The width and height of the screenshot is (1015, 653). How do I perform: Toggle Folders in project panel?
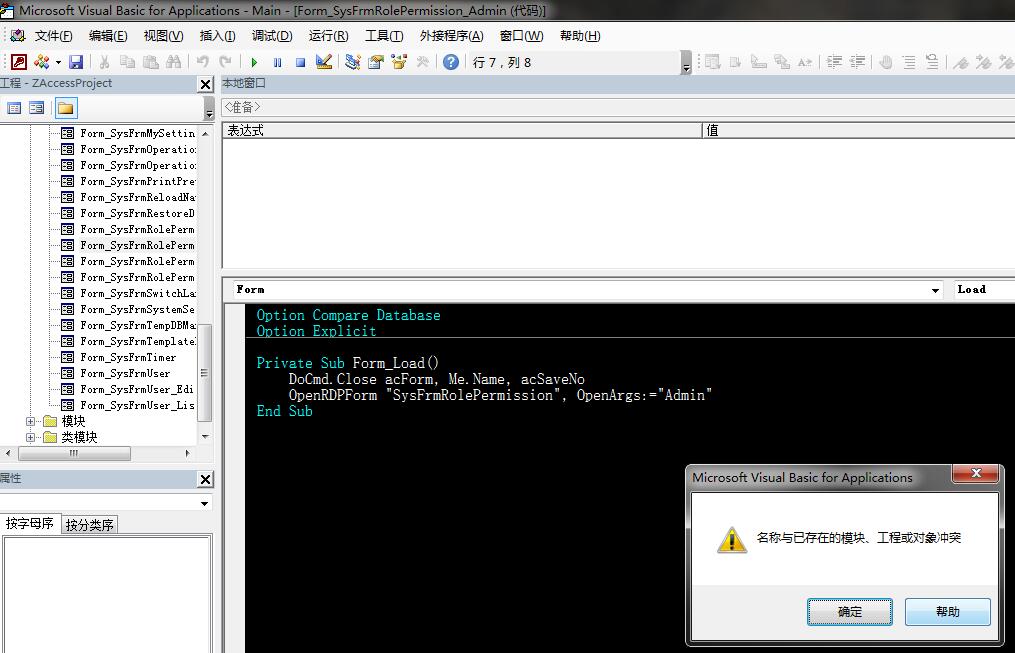[65, 108]
